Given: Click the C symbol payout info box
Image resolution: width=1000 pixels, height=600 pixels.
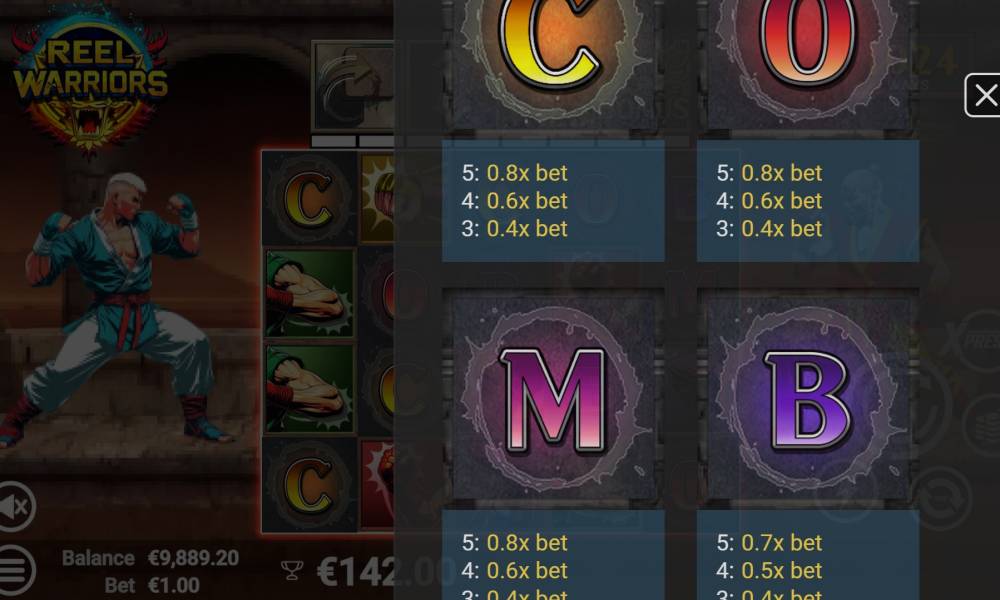Looking at the screenshot, I should tap(554, 201).
